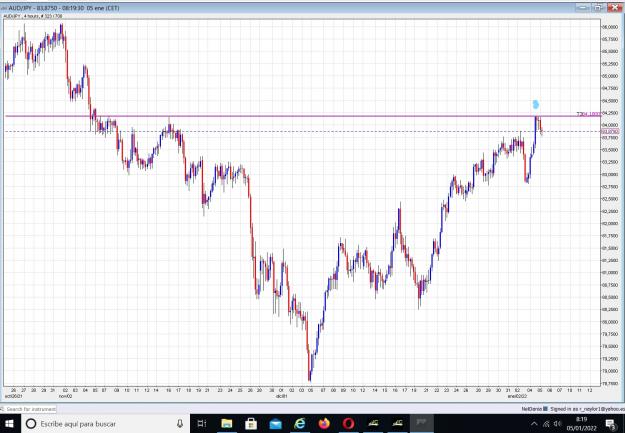Image resolution: width=625 pixels, height=433 pixels.
Task: Click the 'Signed in as' status text
Action: point(586,409)
